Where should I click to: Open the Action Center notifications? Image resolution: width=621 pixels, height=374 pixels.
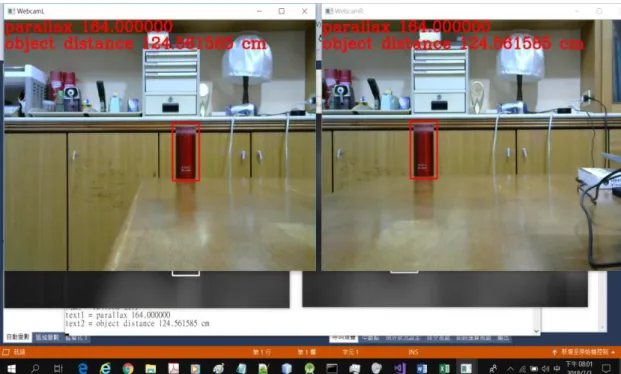coord(606,368)
